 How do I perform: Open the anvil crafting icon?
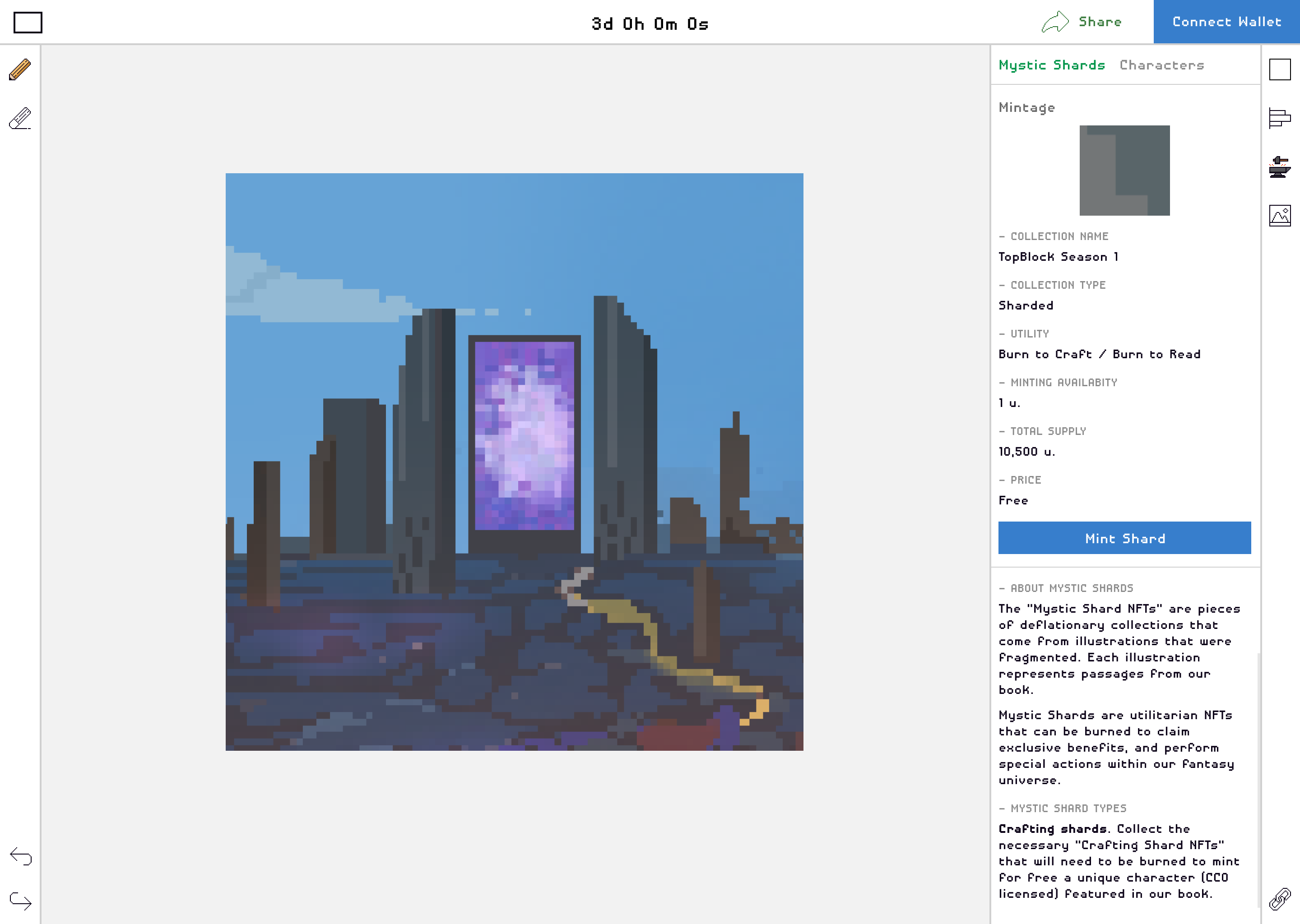click(1280, 167)
